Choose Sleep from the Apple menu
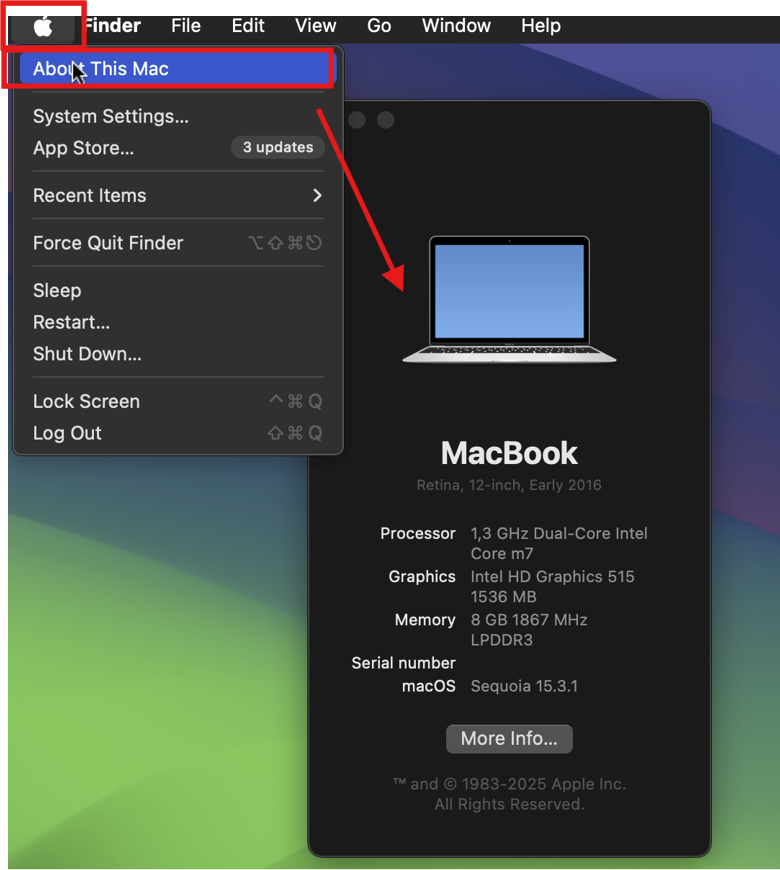Viewport: 780px width, 870px height. pos(57,290)
